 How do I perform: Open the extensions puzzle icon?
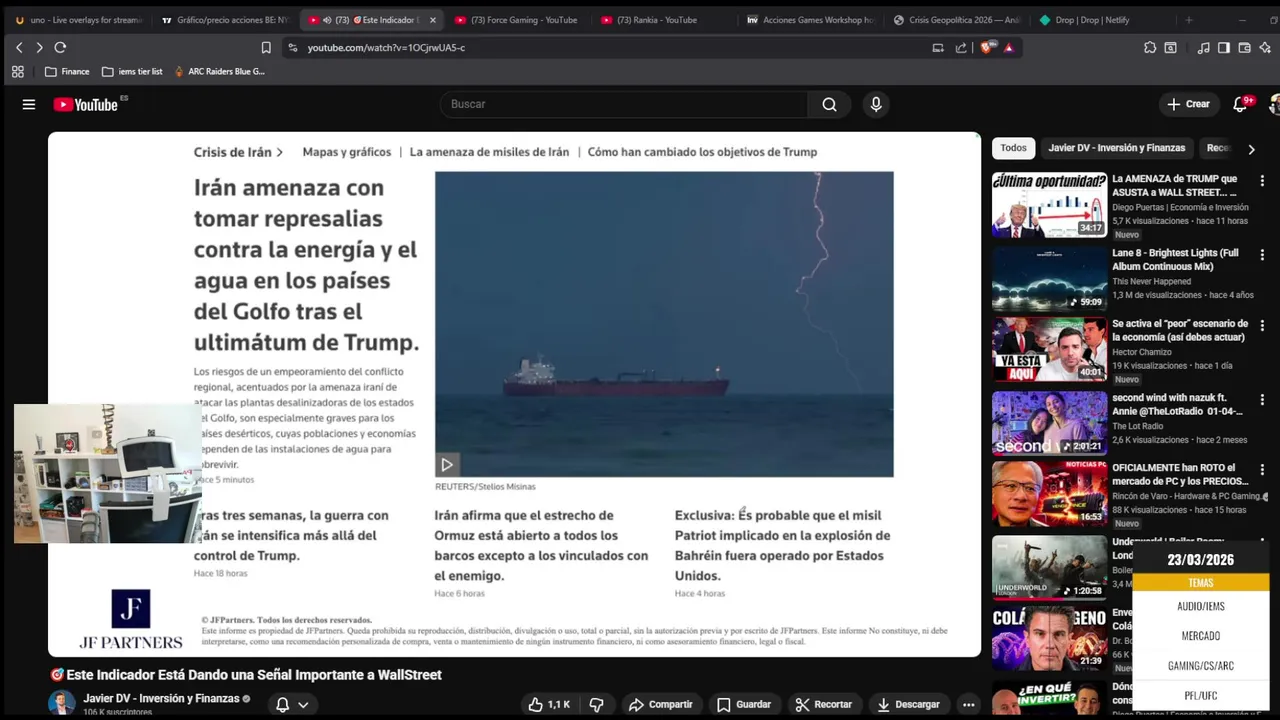tap(1150, 47)
